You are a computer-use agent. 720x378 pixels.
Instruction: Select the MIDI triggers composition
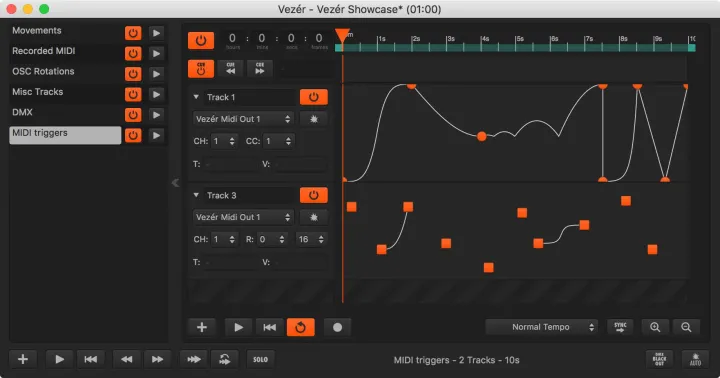pyautogui.click(x=65, y=135)
